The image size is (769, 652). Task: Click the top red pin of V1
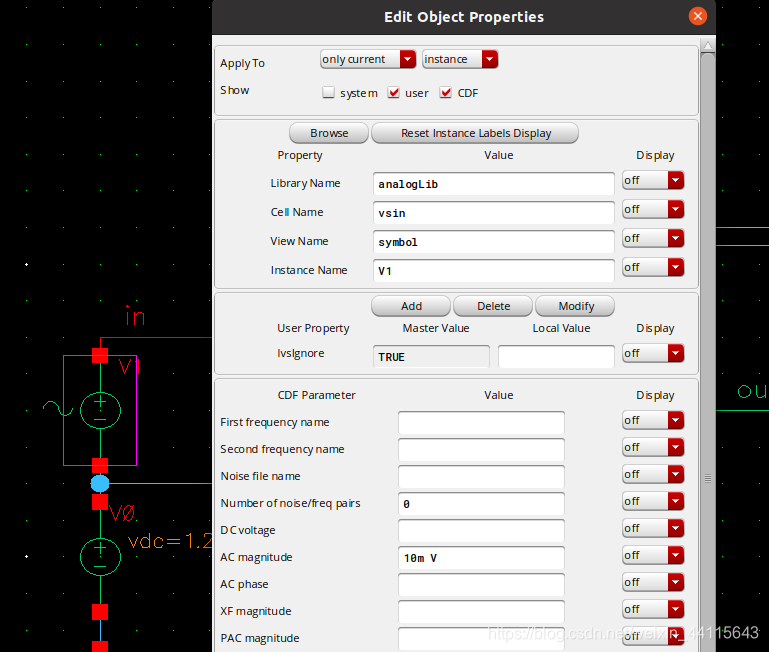tap(100, 355)
